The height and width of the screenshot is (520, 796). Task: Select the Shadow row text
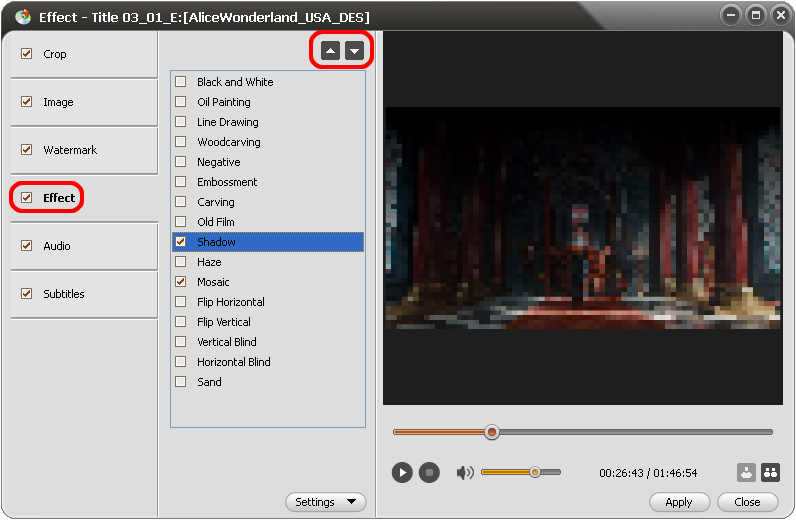pyautogui.click(x=216, y=242)
